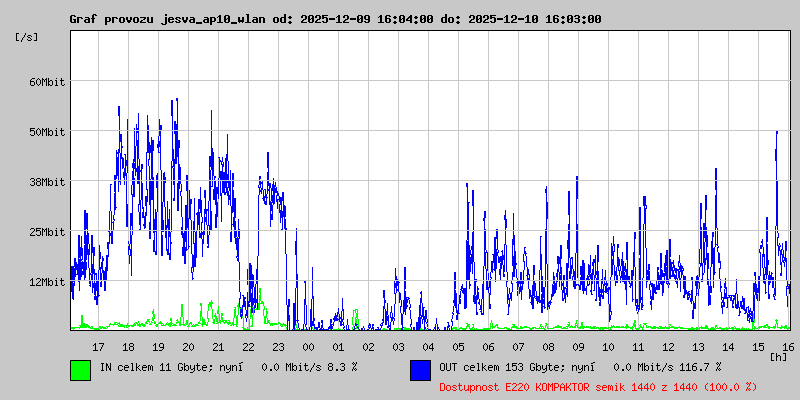Viewport: 800px width, 400px height.
Task: Click the '25Mbit' y-axis label
Action: pos(46,232)
